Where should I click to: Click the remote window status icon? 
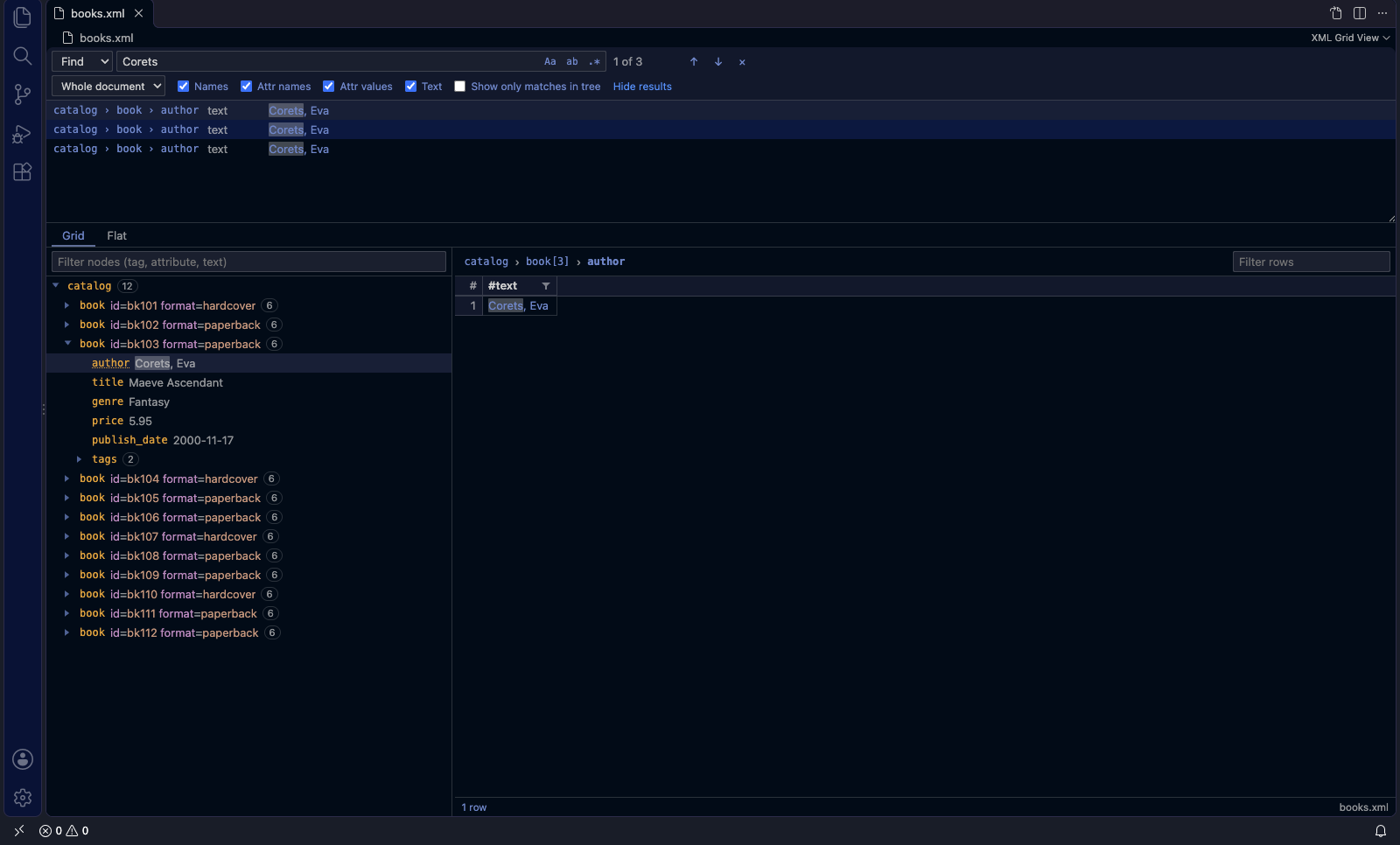point(19,831)
